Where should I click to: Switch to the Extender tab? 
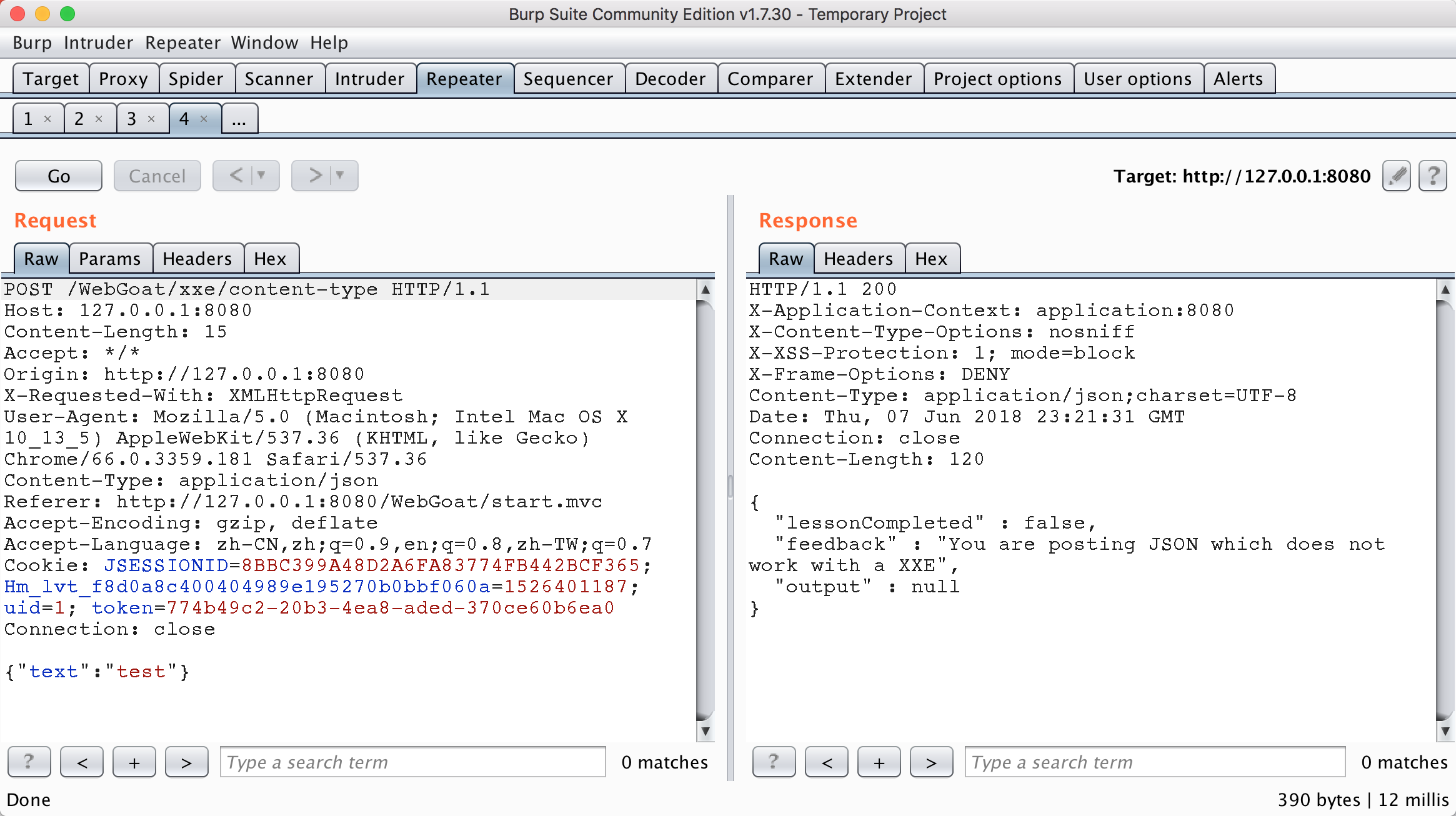874,79
